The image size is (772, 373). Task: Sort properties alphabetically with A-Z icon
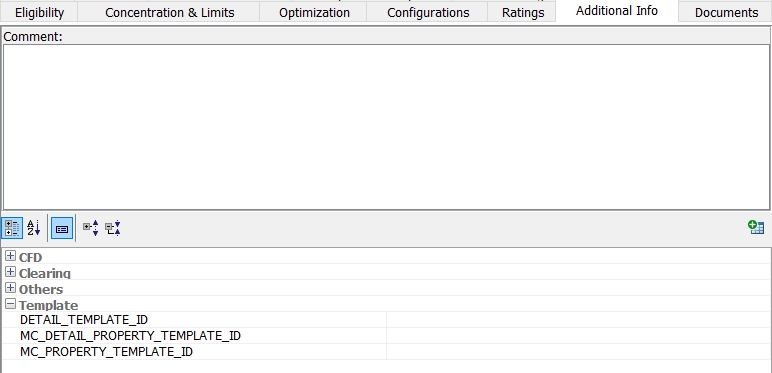(33, 229)
